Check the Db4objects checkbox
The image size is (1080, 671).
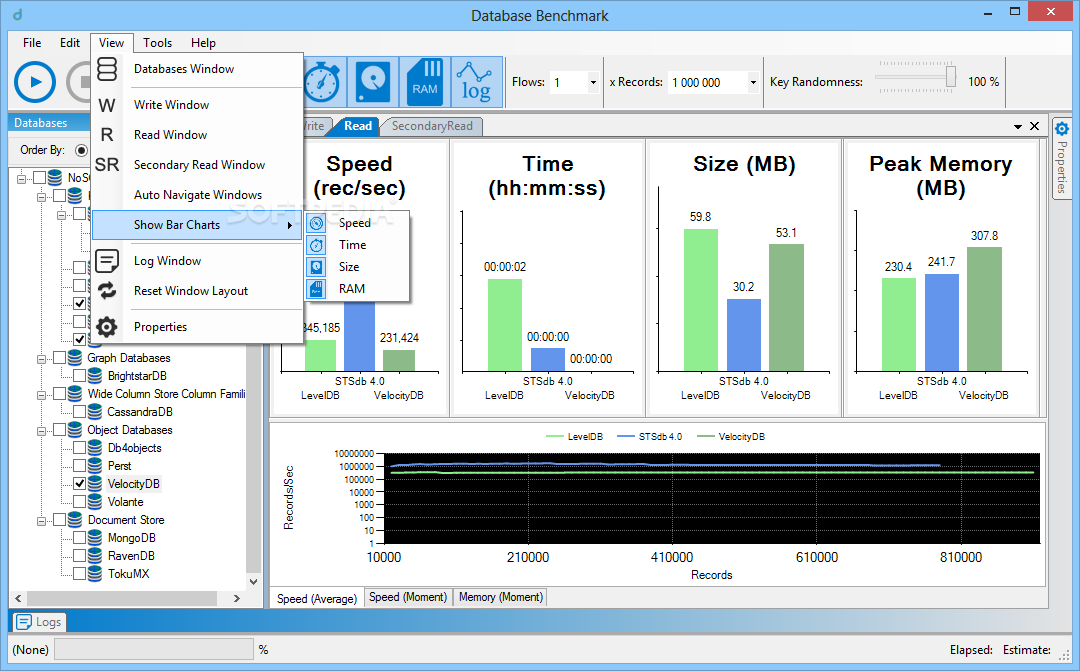click(79, 448)
